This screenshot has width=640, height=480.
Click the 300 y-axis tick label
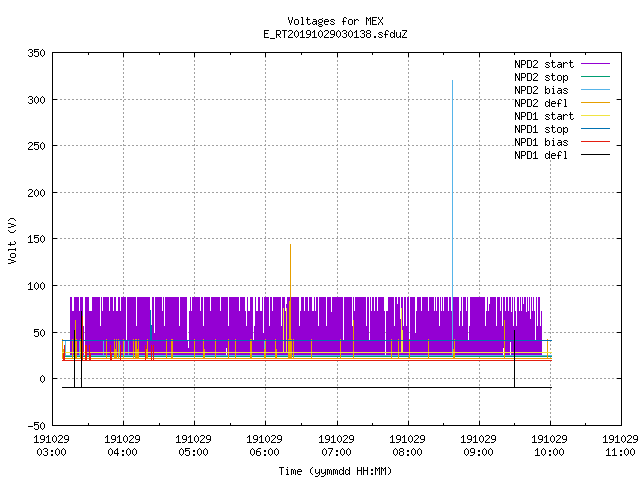(x=36, y=100)
